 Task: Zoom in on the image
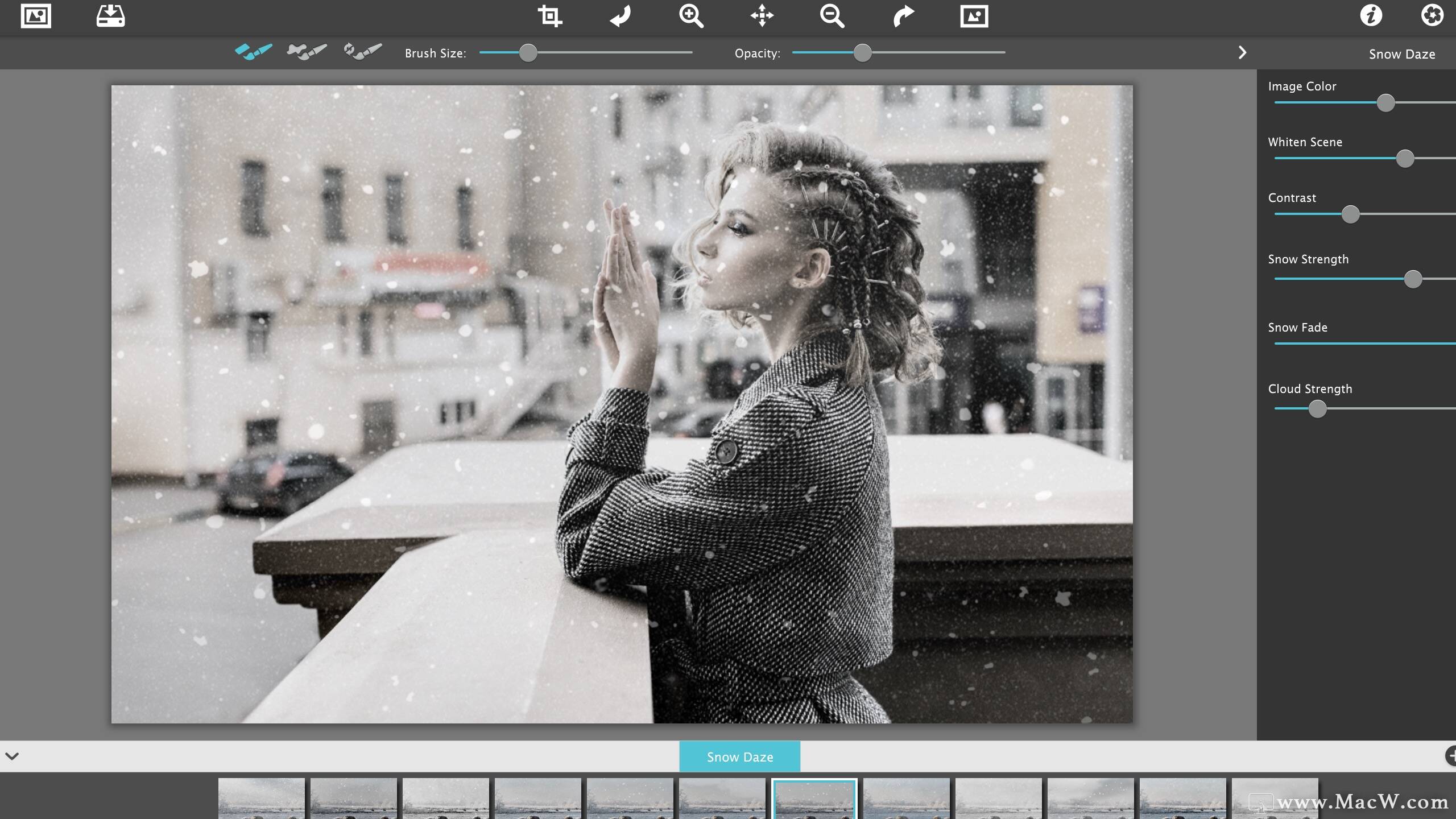[691, 16]
